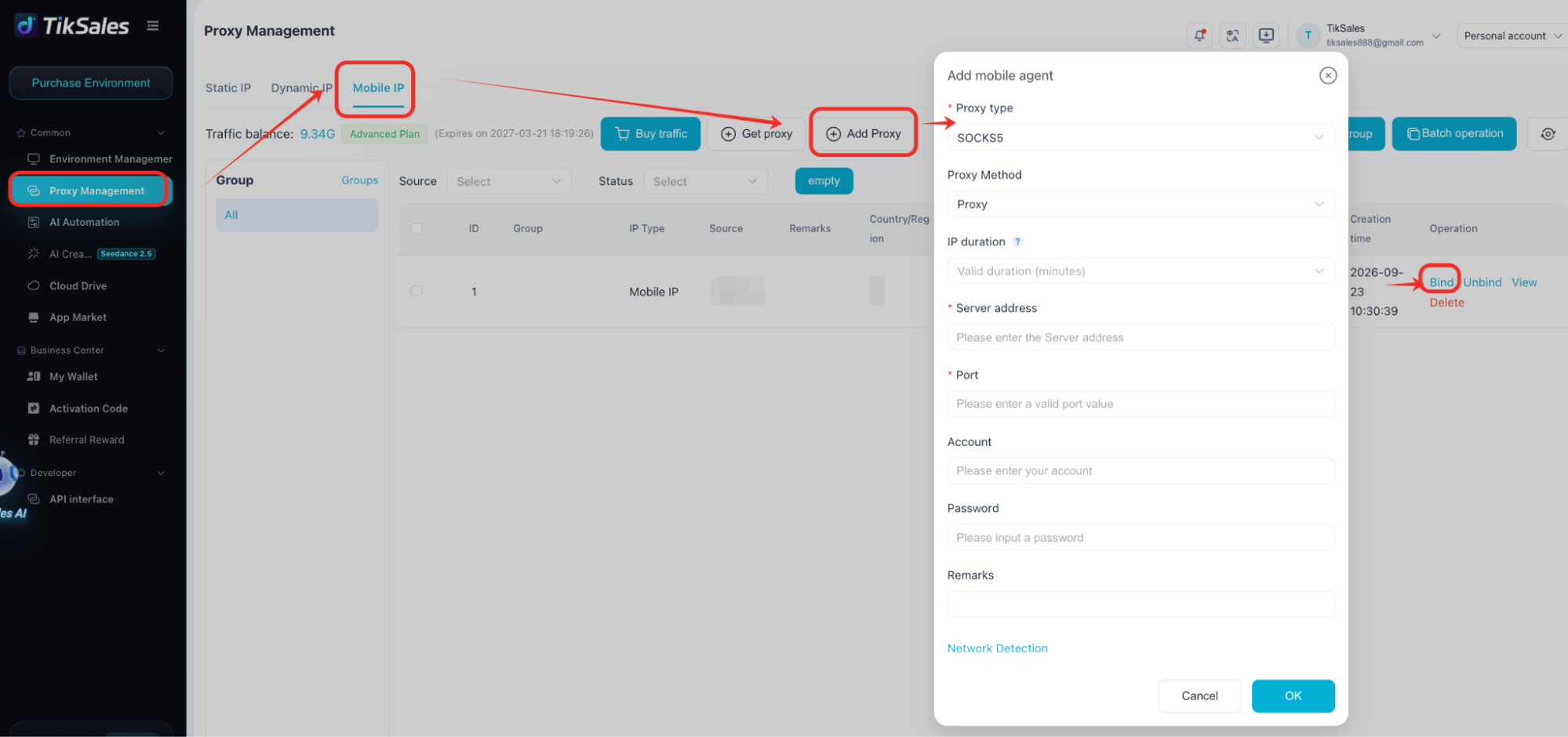1568x737 pixels.
Task: Close the Add mobile agent dialog
Action: point(1328,75)
